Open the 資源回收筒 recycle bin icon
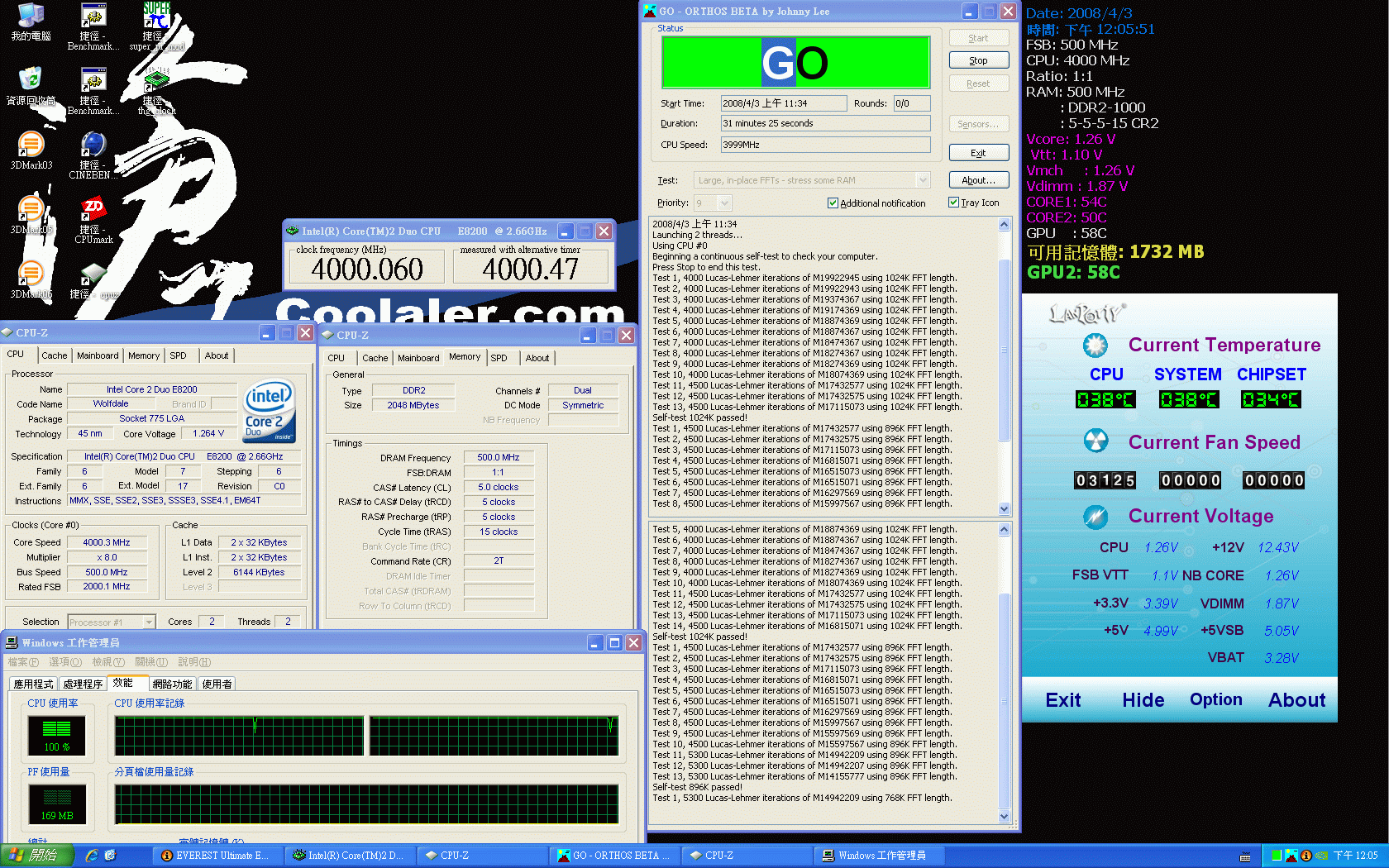 point(31,86)
